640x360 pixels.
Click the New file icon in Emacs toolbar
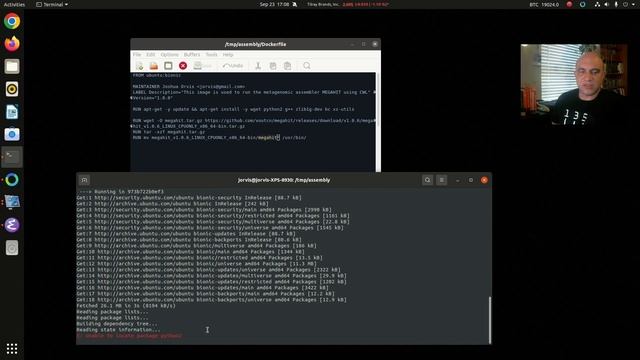click(139, 66)
